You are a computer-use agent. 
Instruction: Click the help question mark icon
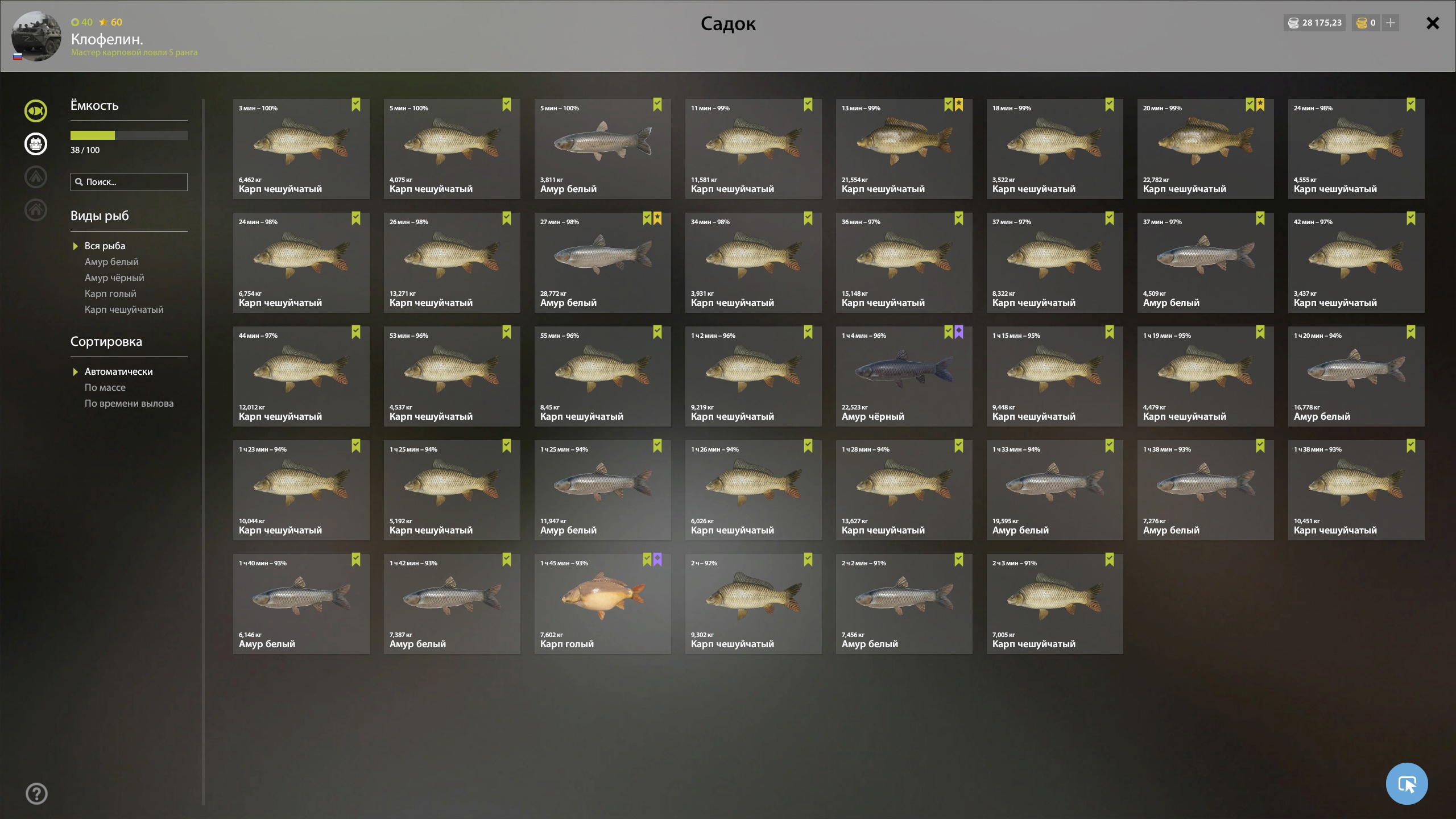click(x=37, y=793)
